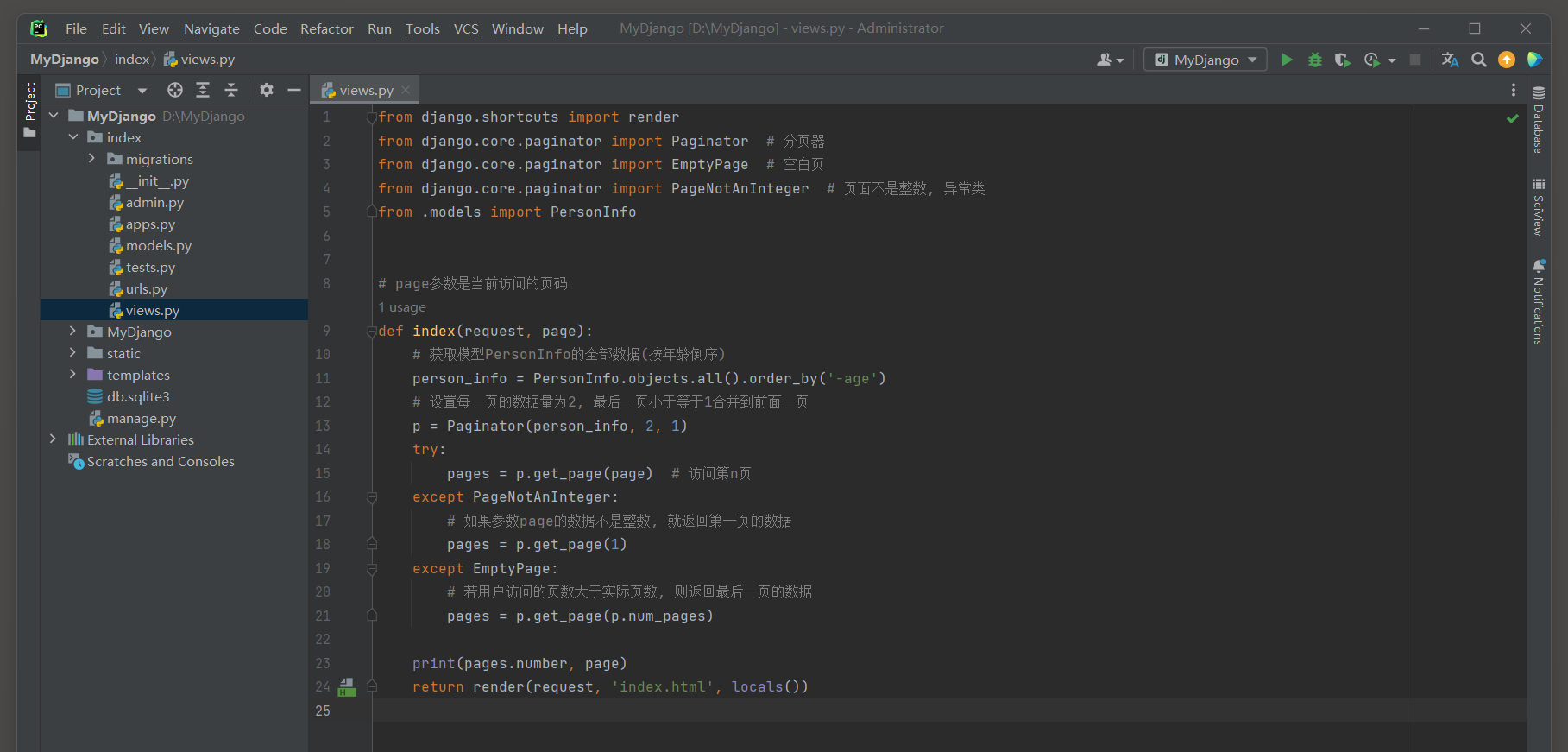Open editor tab options three-dot menu
1568x752 pixels.
pyautogui.click(x=1513, y=90)
